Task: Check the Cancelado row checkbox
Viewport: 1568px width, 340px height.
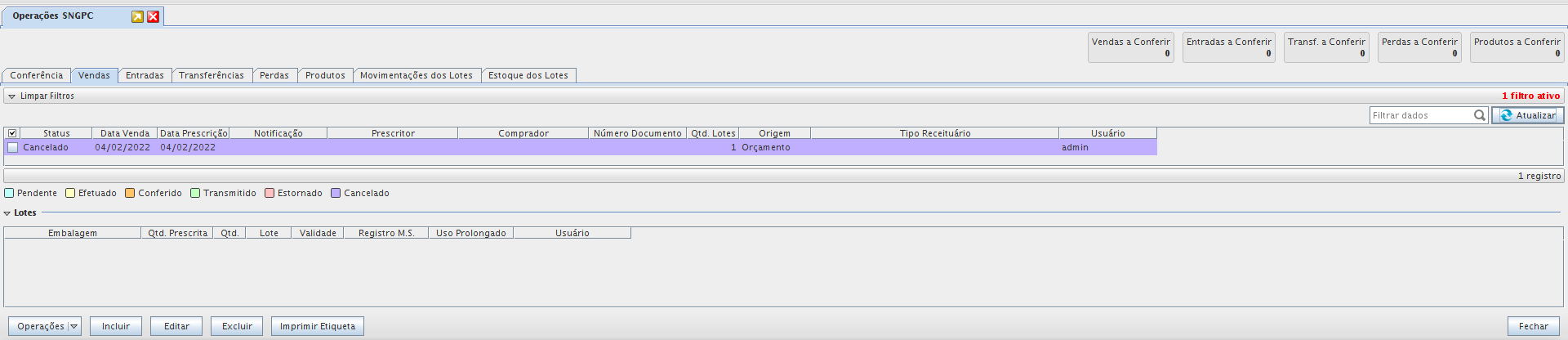Action: click(x=12, y=148)
